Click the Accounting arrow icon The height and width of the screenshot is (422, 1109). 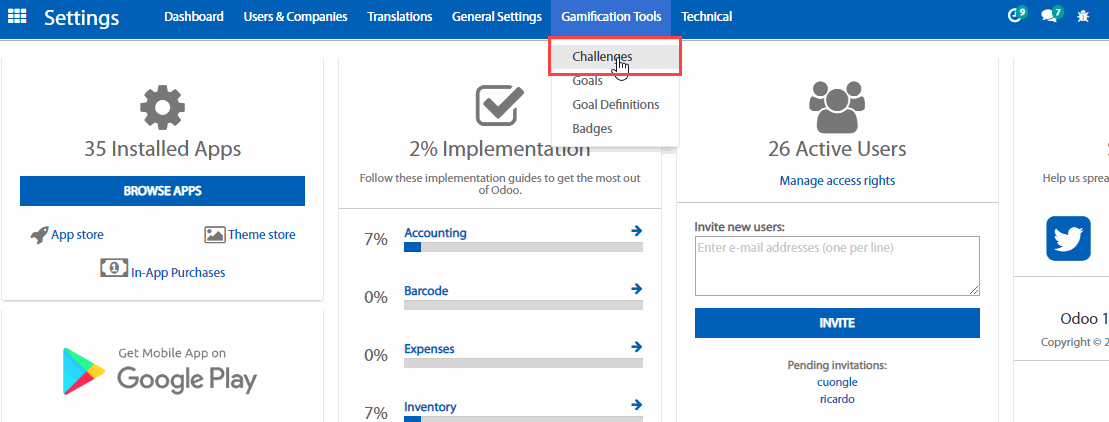coord(636,232)
